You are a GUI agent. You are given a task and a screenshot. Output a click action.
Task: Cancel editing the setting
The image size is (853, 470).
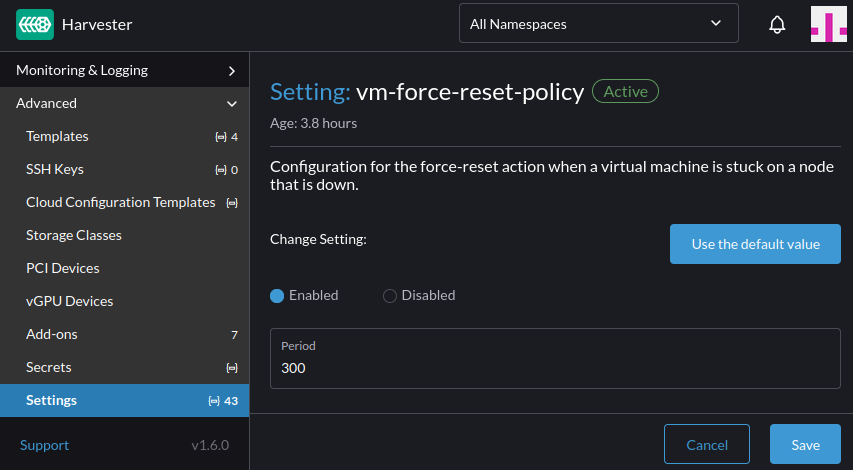point(706,445)
